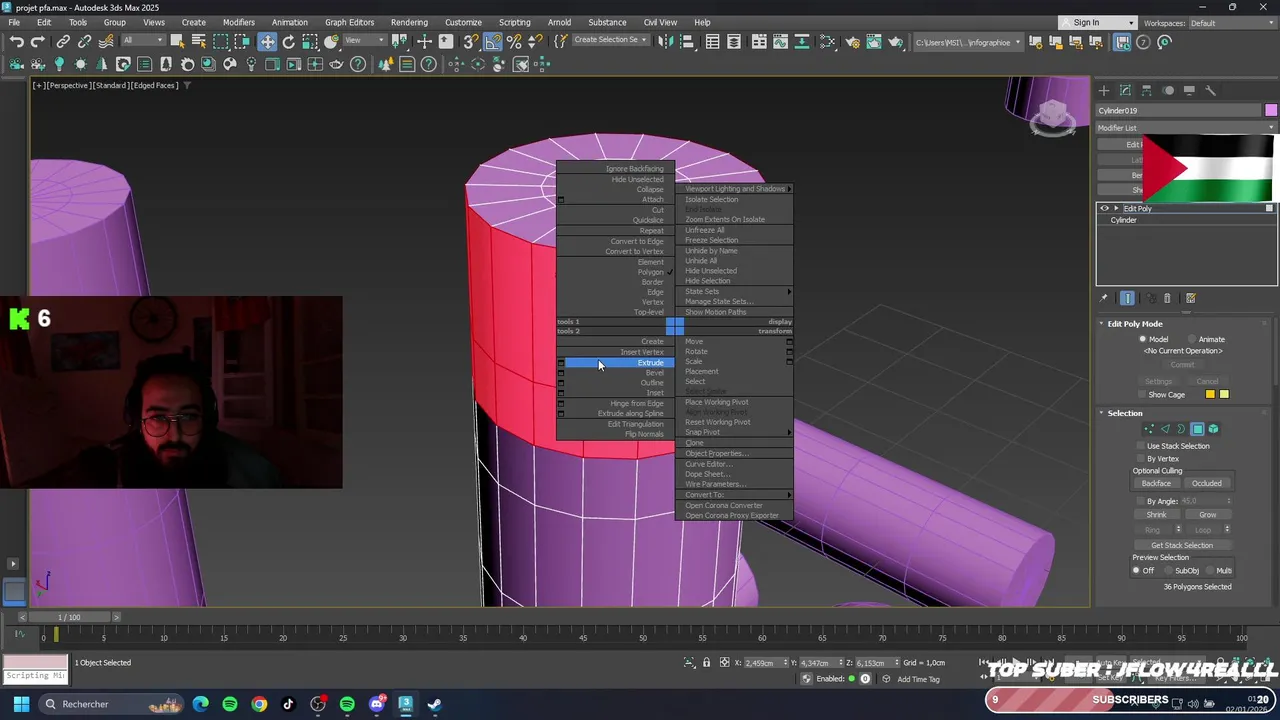Activate the Bind to Space Warp tool
This screenshot has width=1280, height=720.
click(105, 42)
